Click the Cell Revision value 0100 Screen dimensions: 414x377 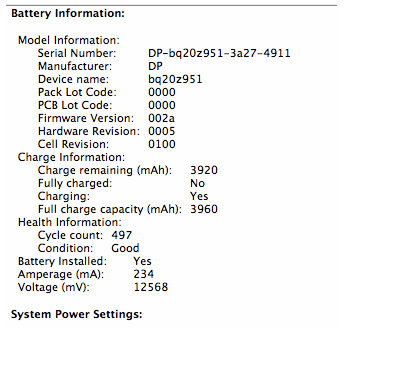pos(162,144)
